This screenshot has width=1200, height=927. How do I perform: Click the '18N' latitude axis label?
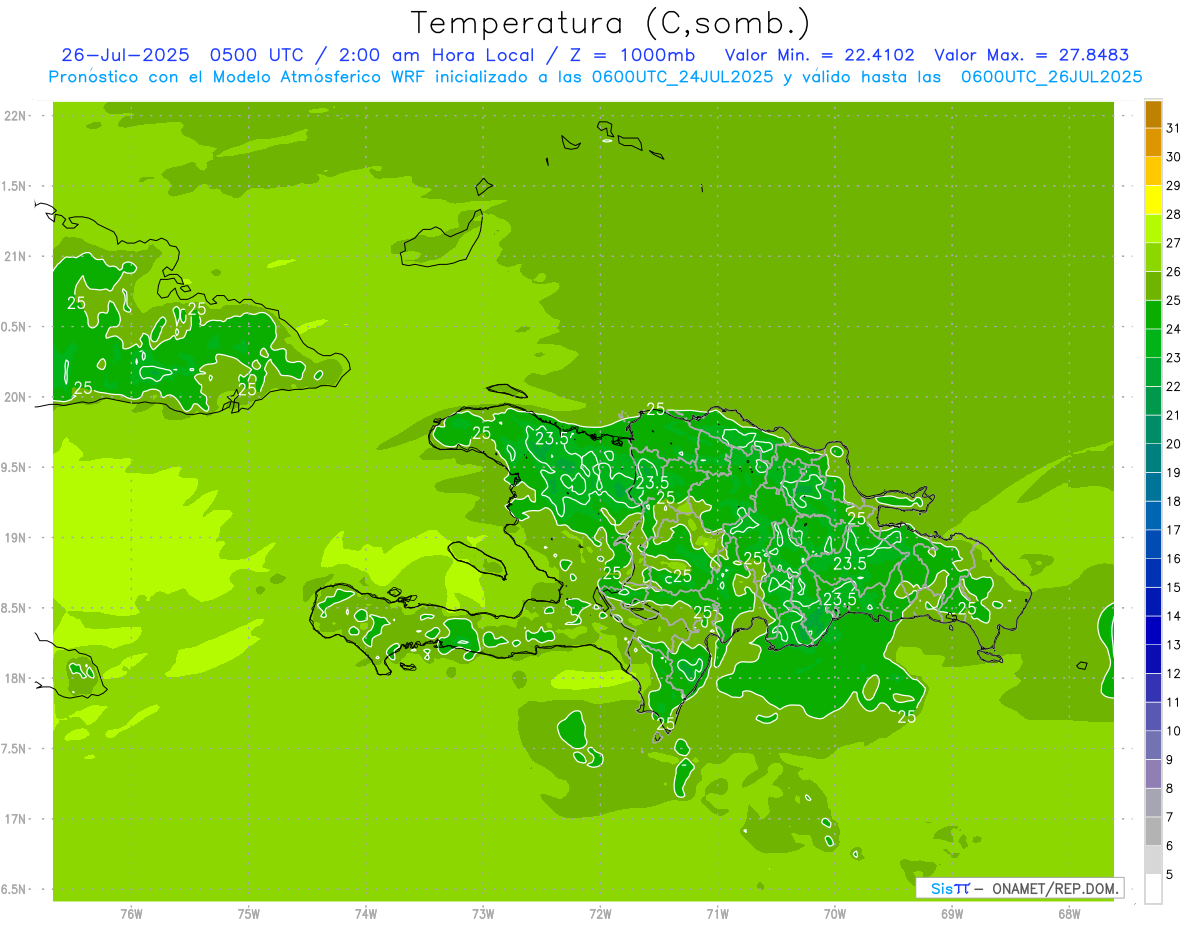(15, 678)
